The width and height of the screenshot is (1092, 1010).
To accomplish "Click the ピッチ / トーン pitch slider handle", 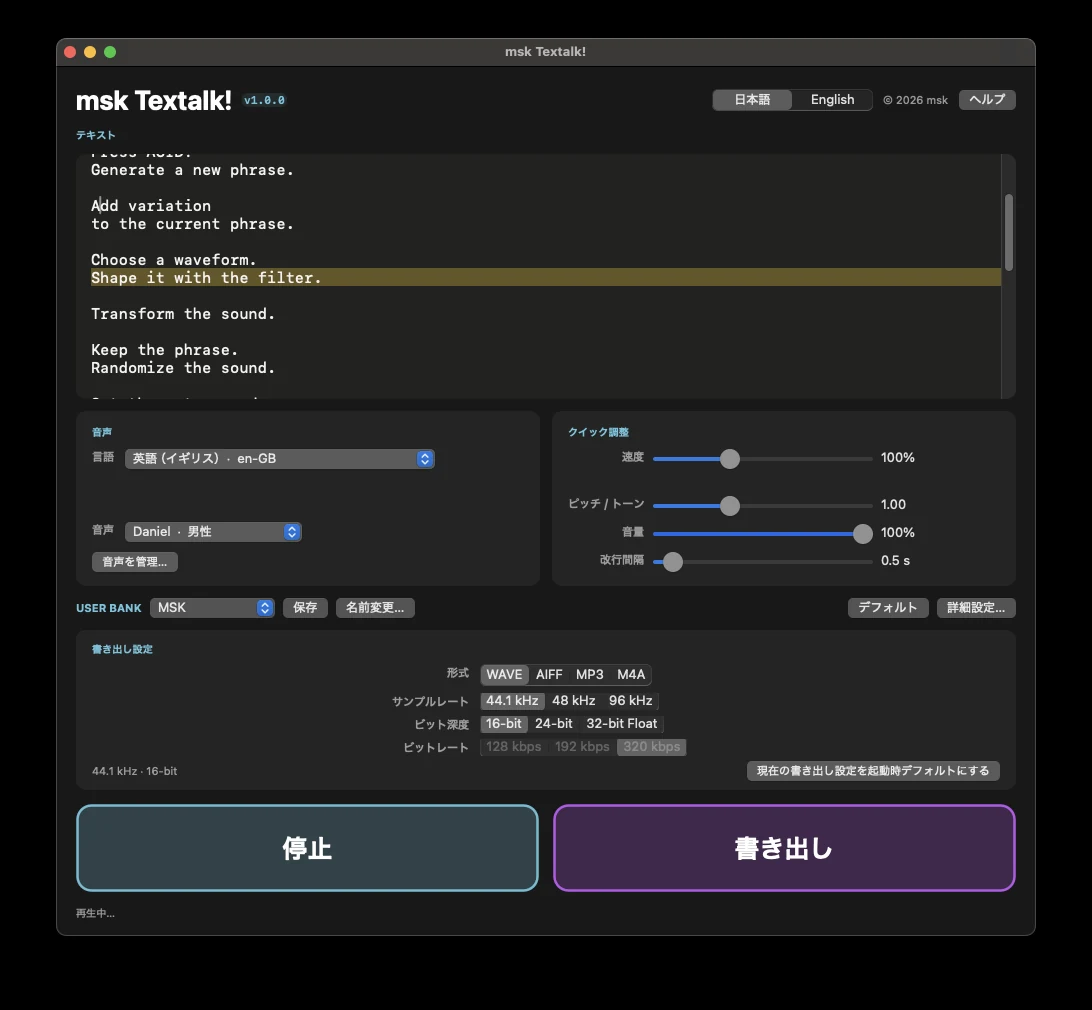I will [729, 505].
